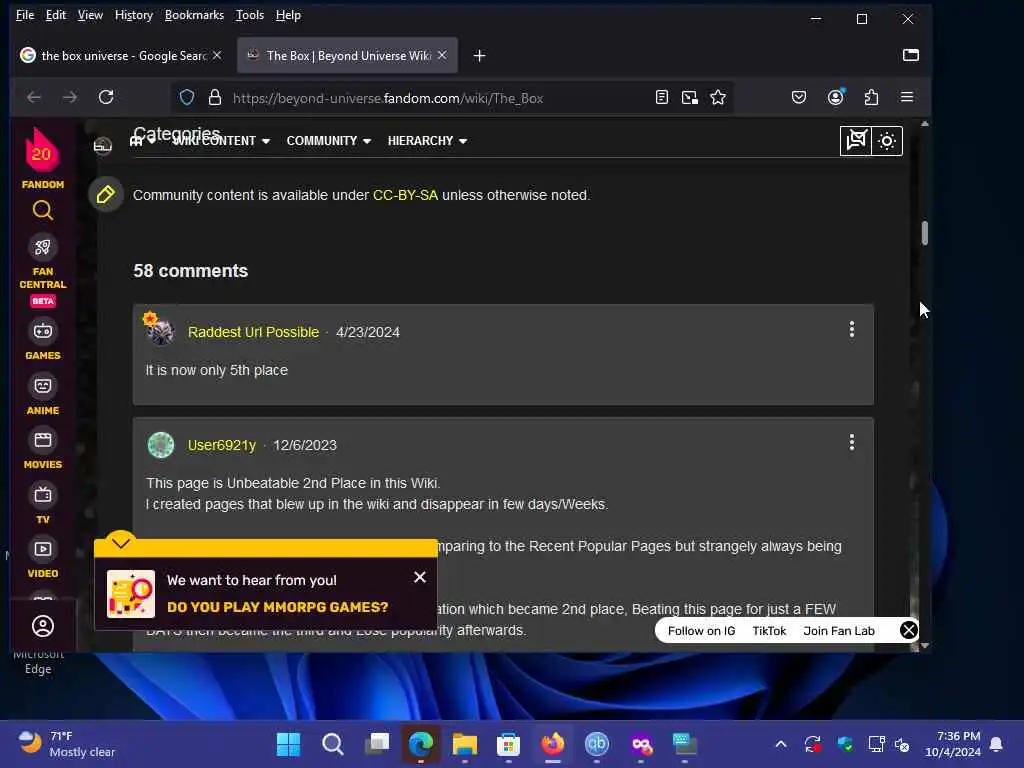This screenshot has height=768, width=1024.
Task: Toggle the light/dark theme sun icon
Action: (x=887, y=141)
